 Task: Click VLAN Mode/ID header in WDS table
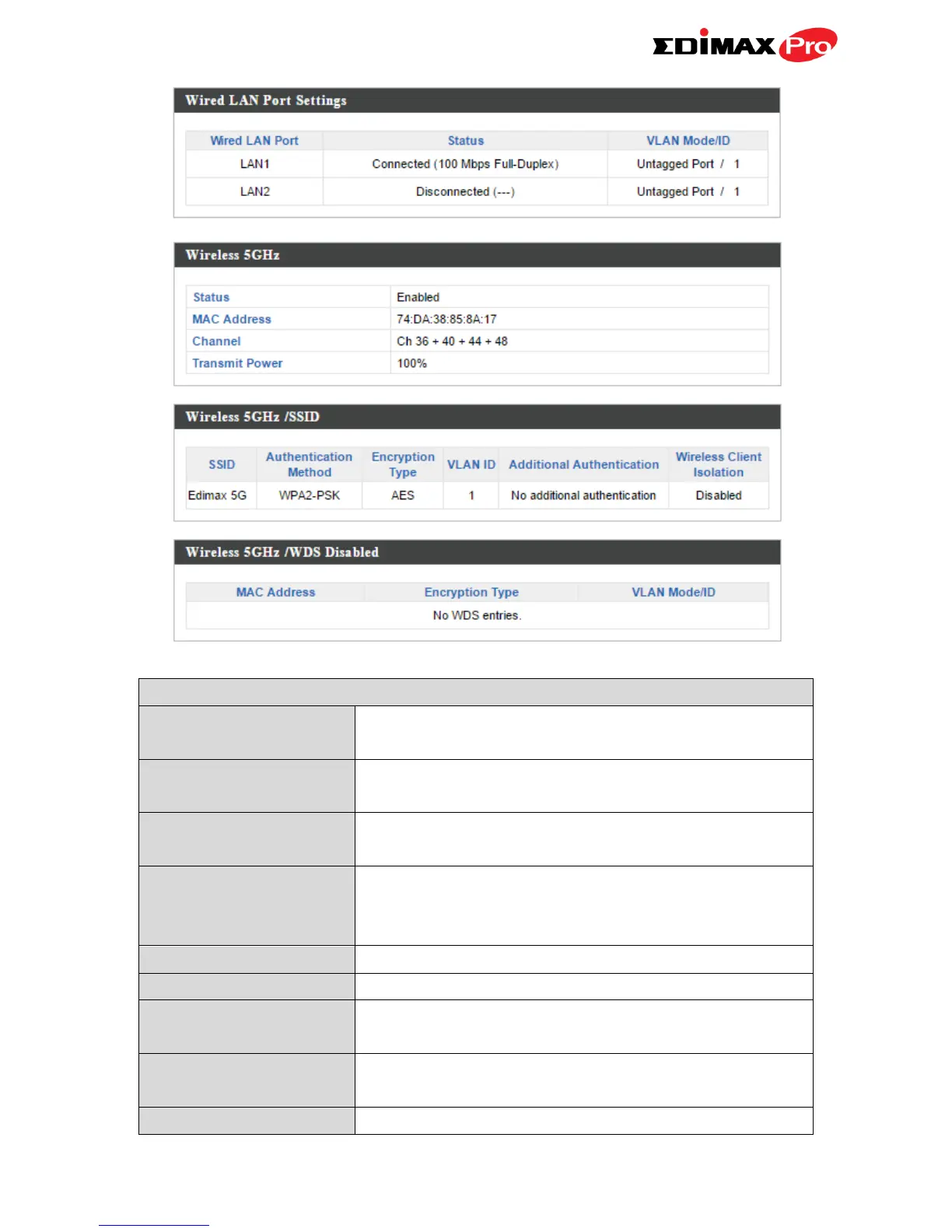click(x=673, y=592)
